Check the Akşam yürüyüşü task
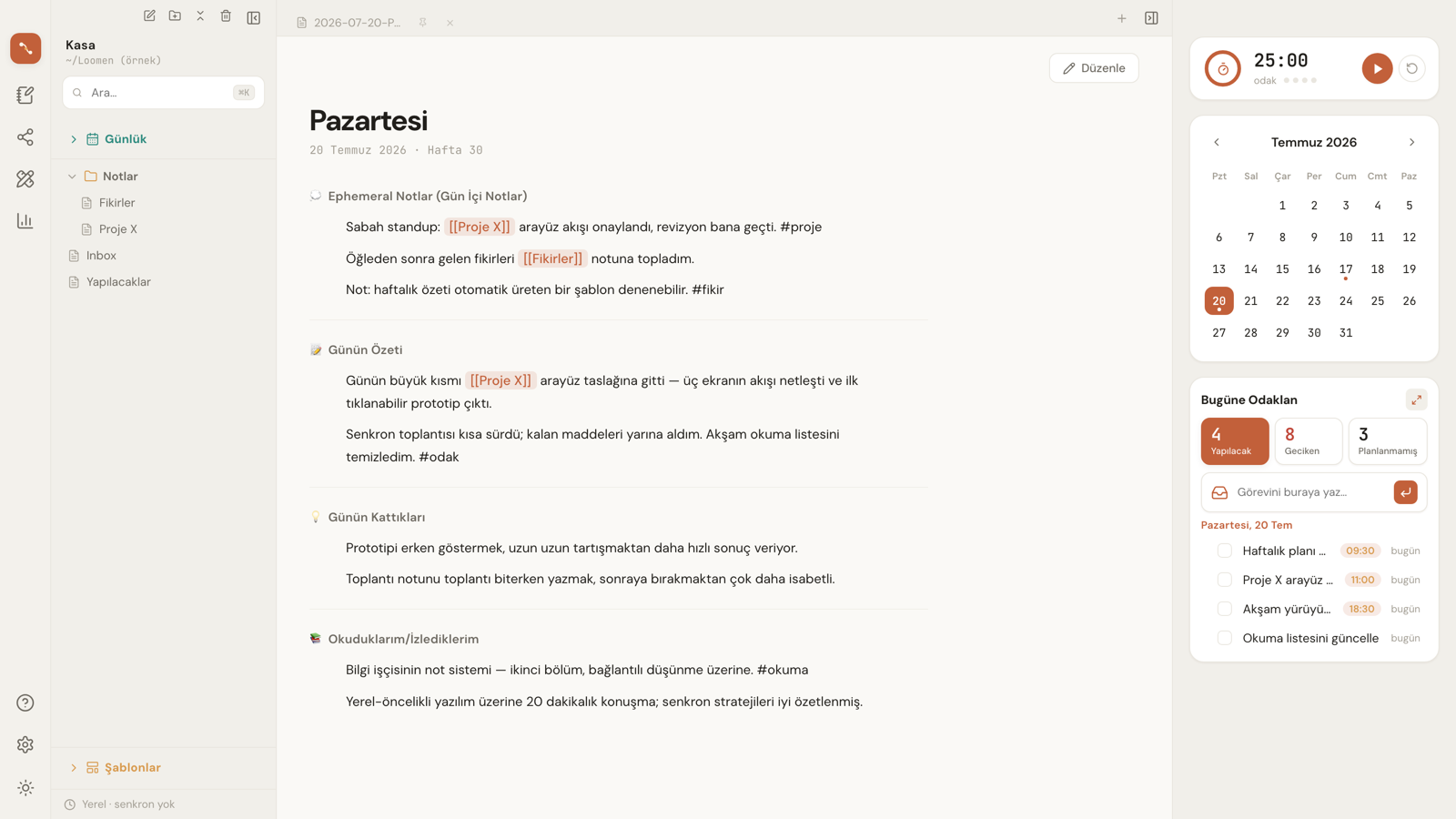Screen dimensions: 1456x819 tap(1225, 609)
